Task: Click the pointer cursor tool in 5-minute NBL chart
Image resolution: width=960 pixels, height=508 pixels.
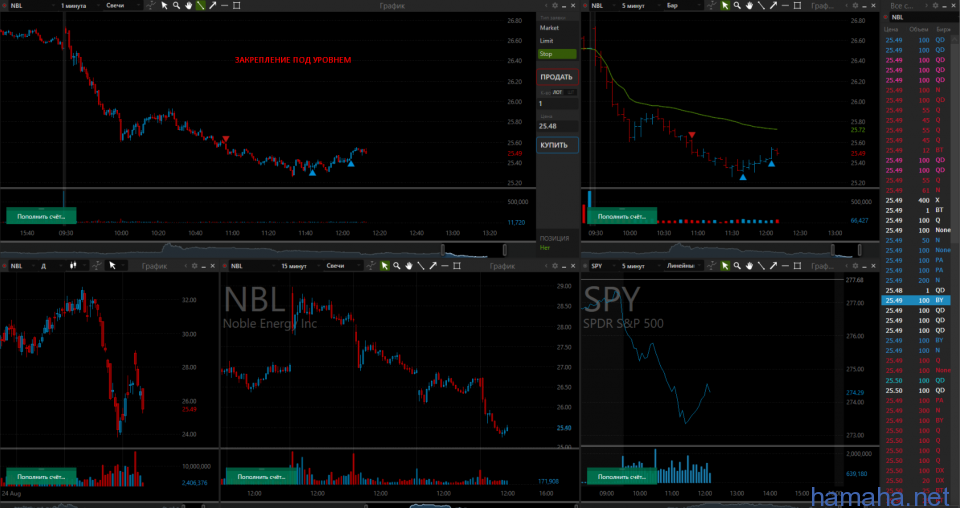Action: point(725,6)
